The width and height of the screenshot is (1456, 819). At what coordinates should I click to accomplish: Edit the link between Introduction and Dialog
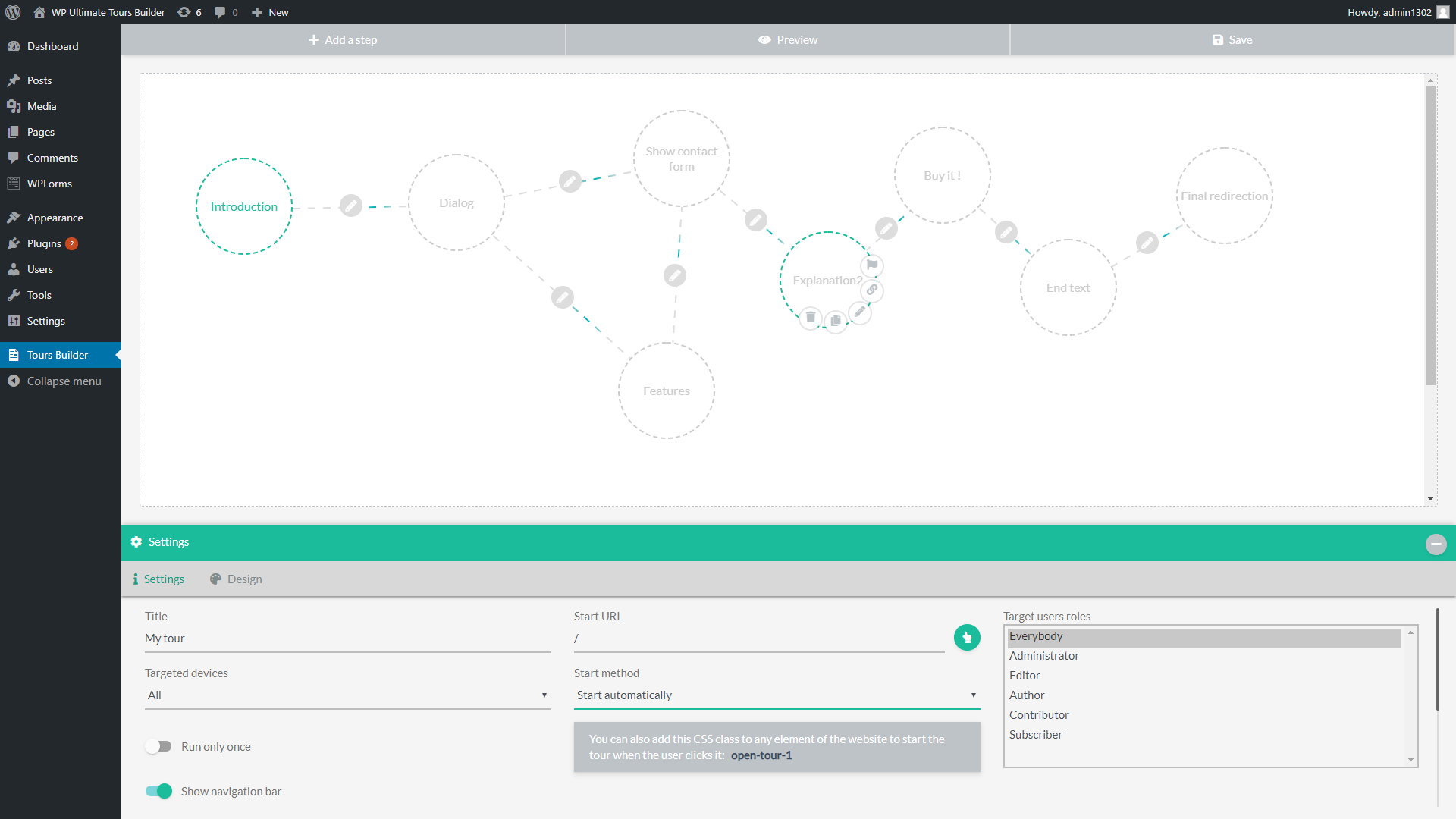(350, 206)
